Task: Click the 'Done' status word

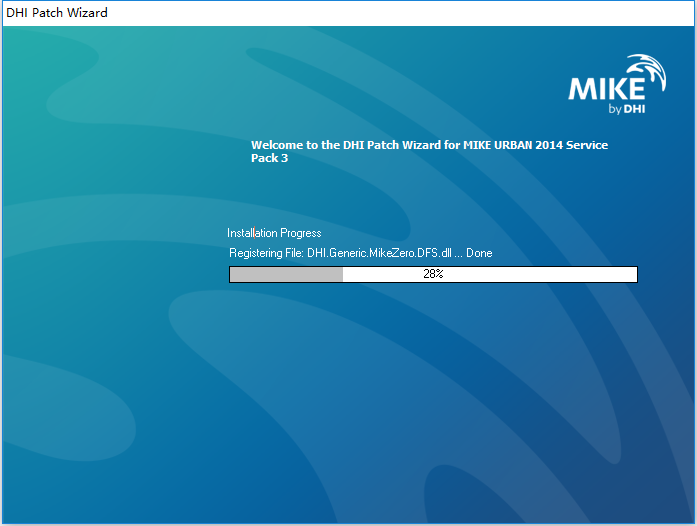Action: pyautogui.click(x=479, y=253)
